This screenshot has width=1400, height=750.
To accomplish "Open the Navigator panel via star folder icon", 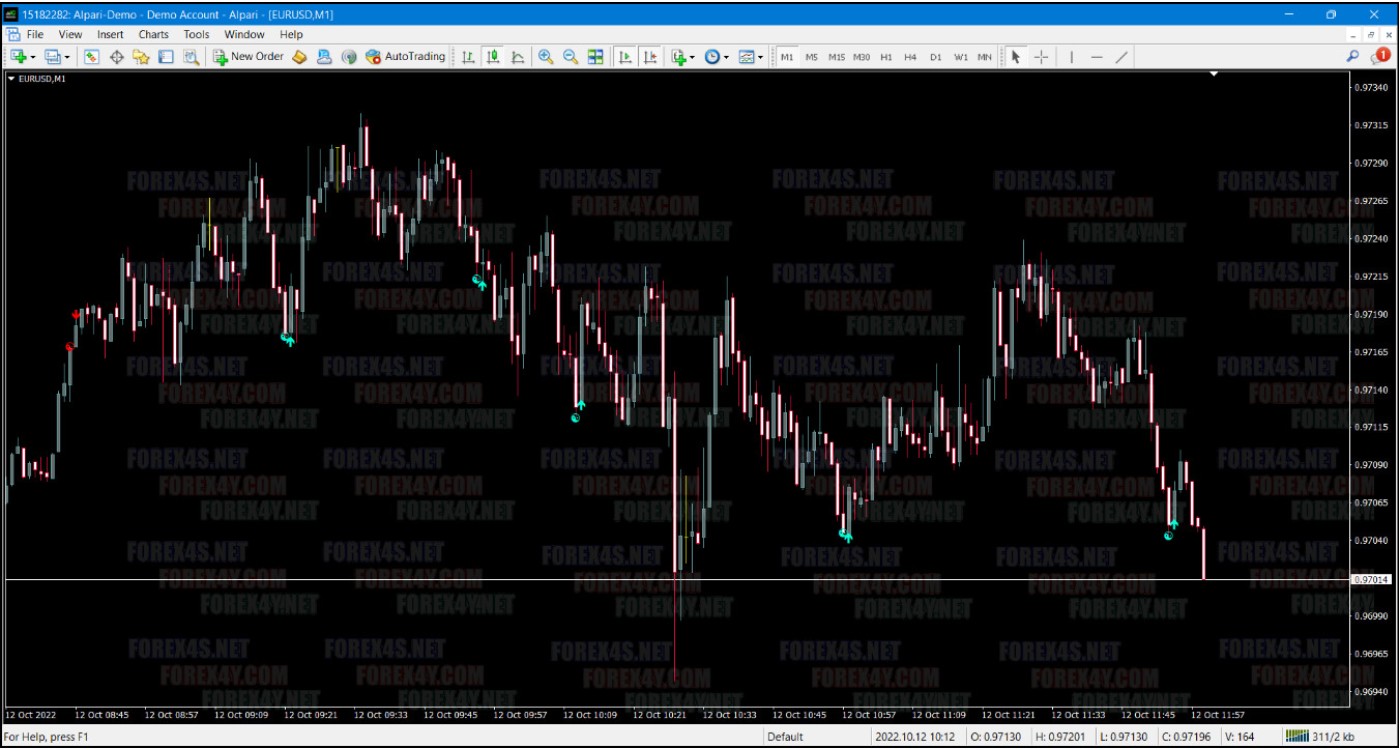I will [x=141, y=57].
